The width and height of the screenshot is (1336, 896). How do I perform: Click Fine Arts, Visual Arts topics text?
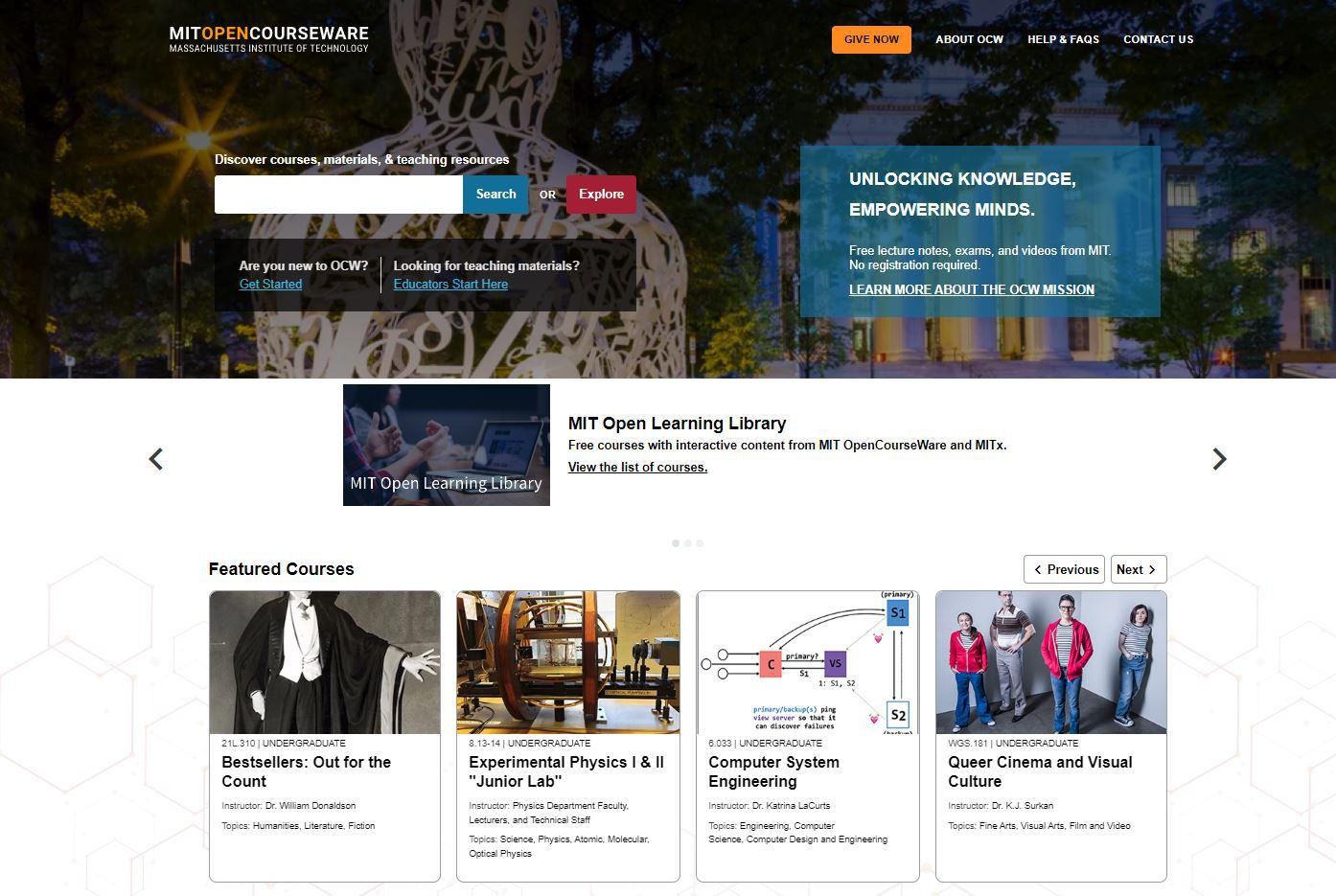tap(1054, 826)
